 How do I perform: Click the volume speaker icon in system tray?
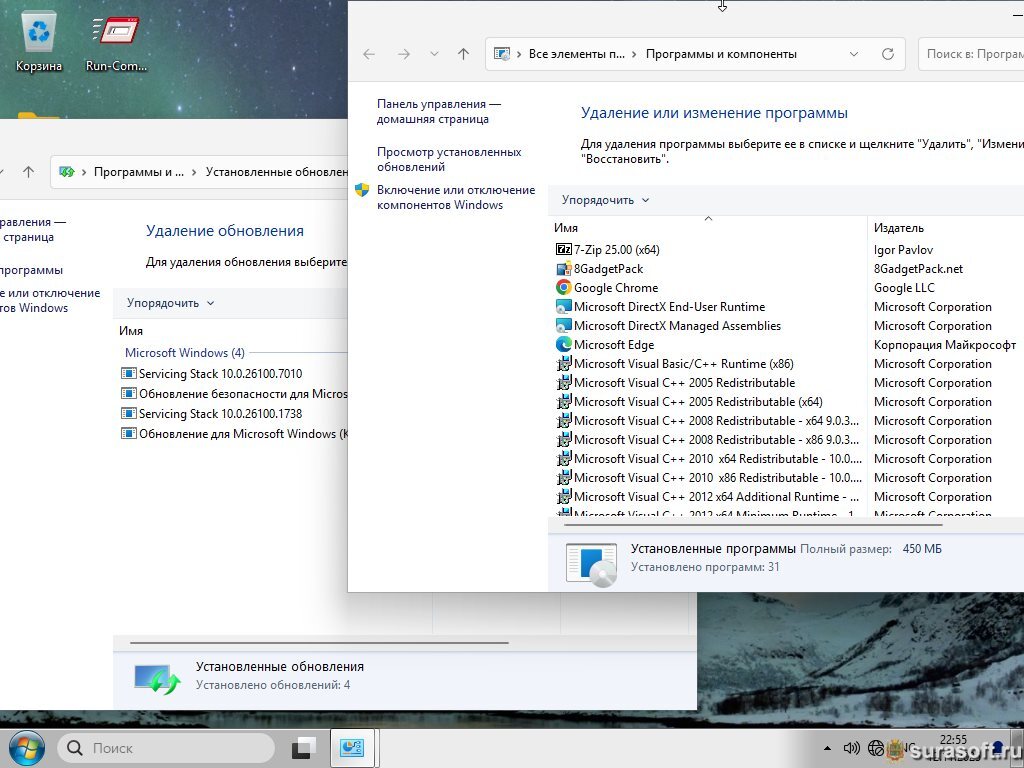coord(852,748)
